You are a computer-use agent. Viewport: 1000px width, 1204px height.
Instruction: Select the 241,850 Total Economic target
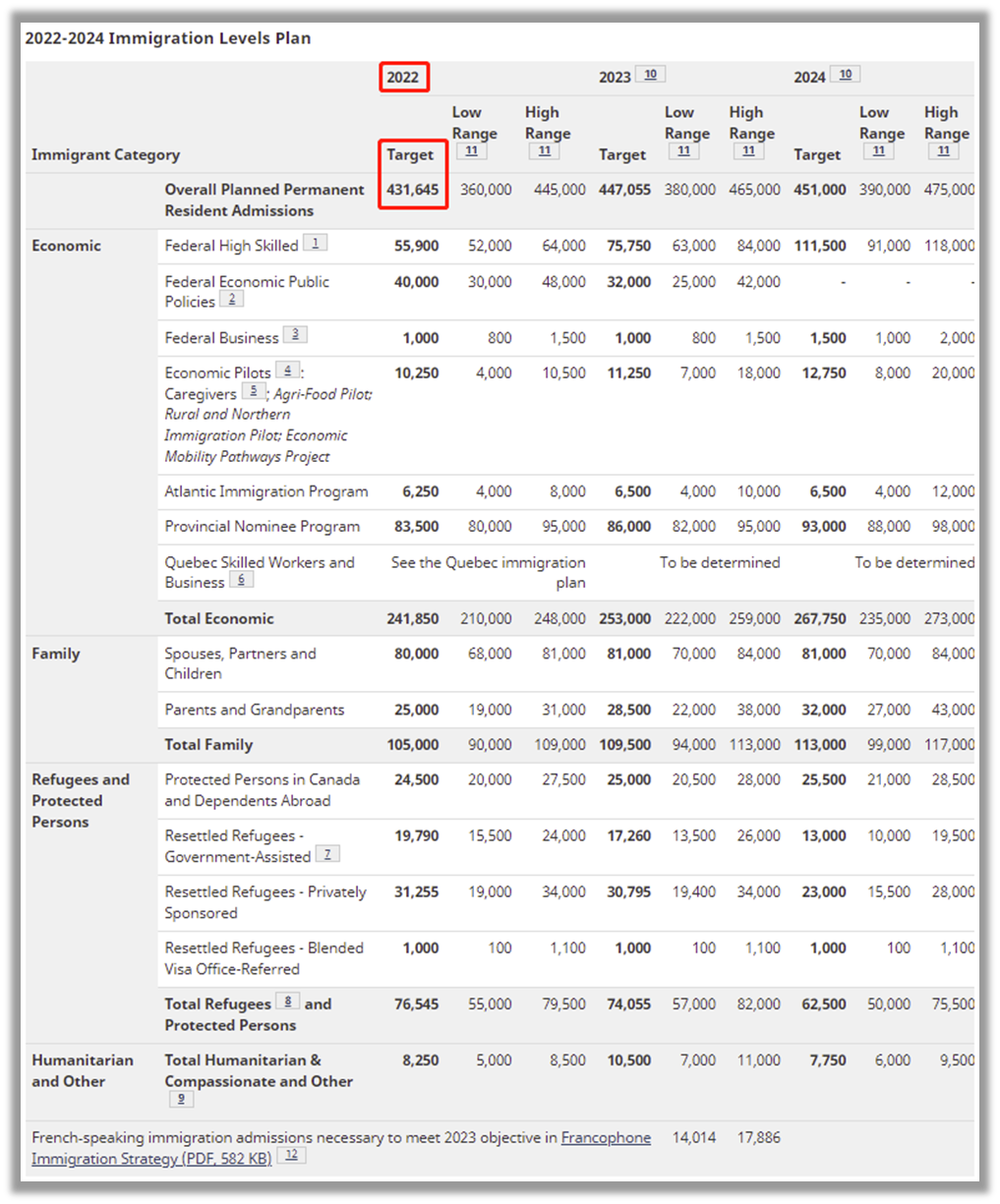click(x=413, y=619)
